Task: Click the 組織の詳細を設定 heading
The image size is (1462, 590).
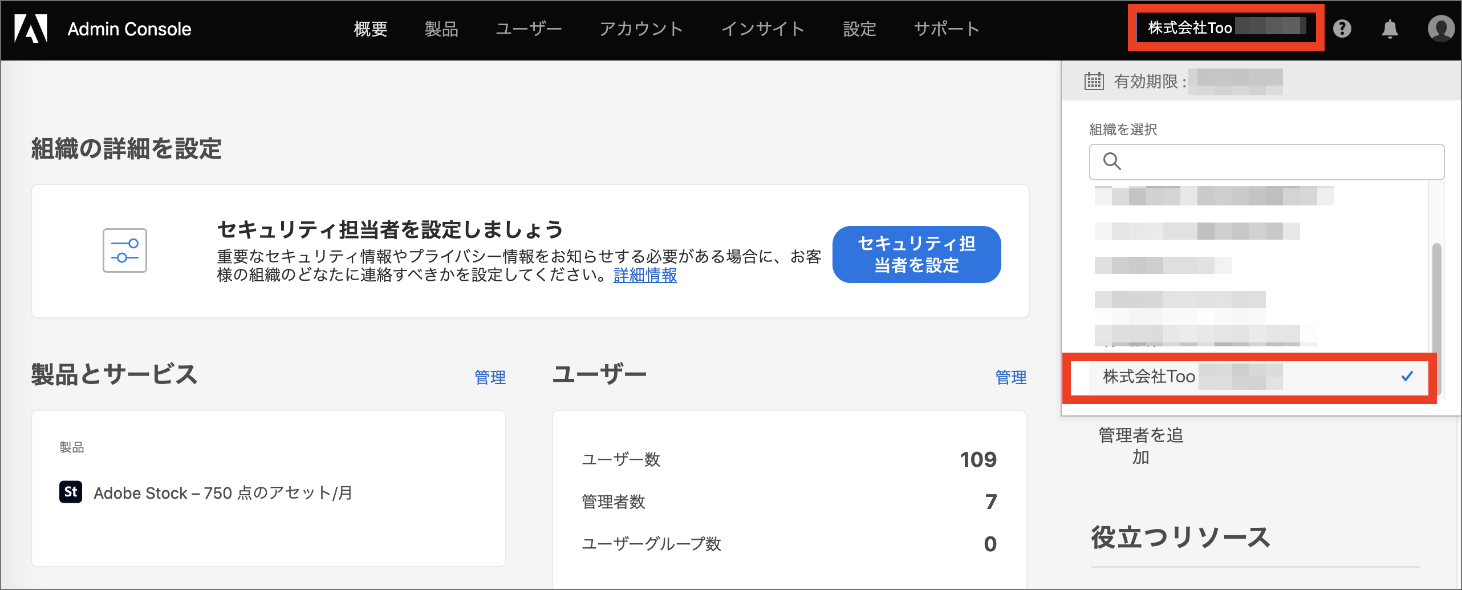Action: (127, 149)
